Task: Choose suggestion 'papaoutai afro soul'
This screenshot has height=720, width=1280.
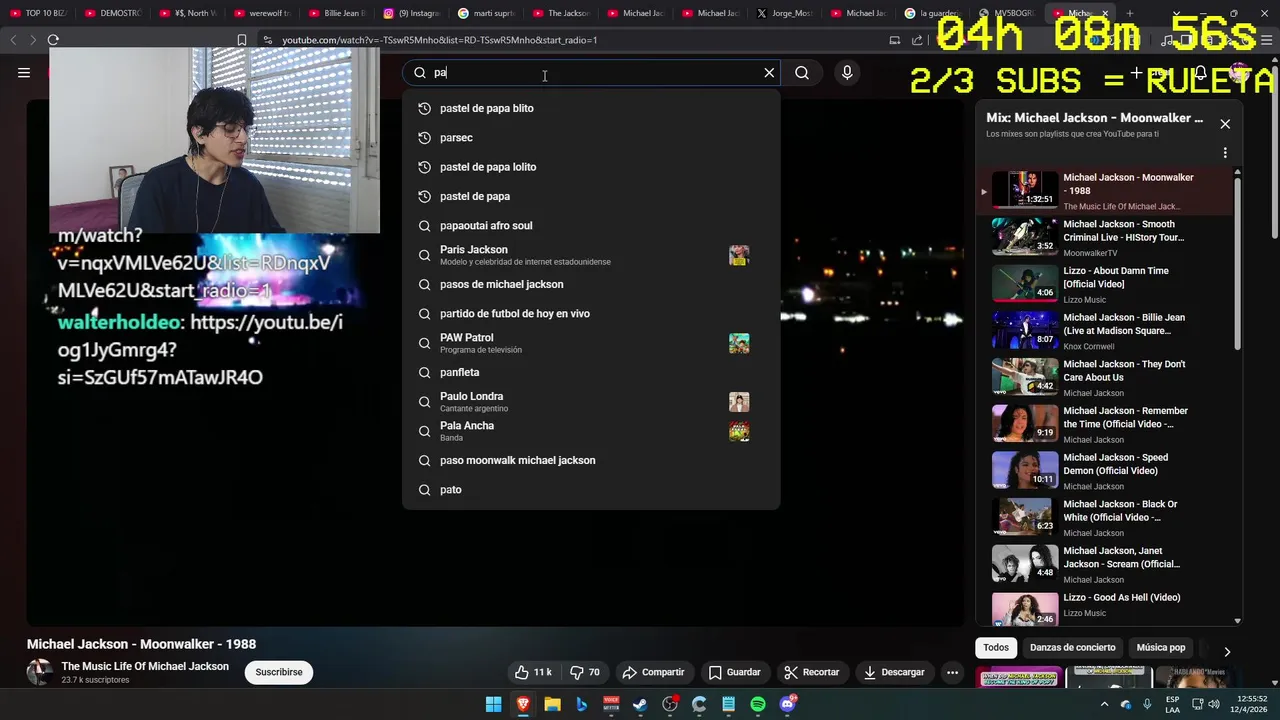Action: pos(590,226)
